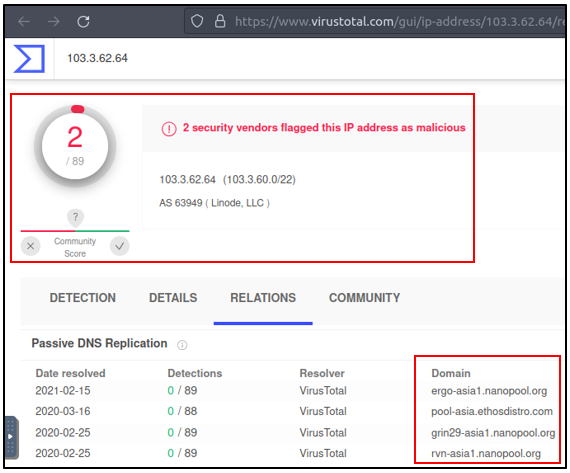Viewport: 570px width, 473px height.
Task: Open the shield tracking protection icon
Action: [197, 21]
